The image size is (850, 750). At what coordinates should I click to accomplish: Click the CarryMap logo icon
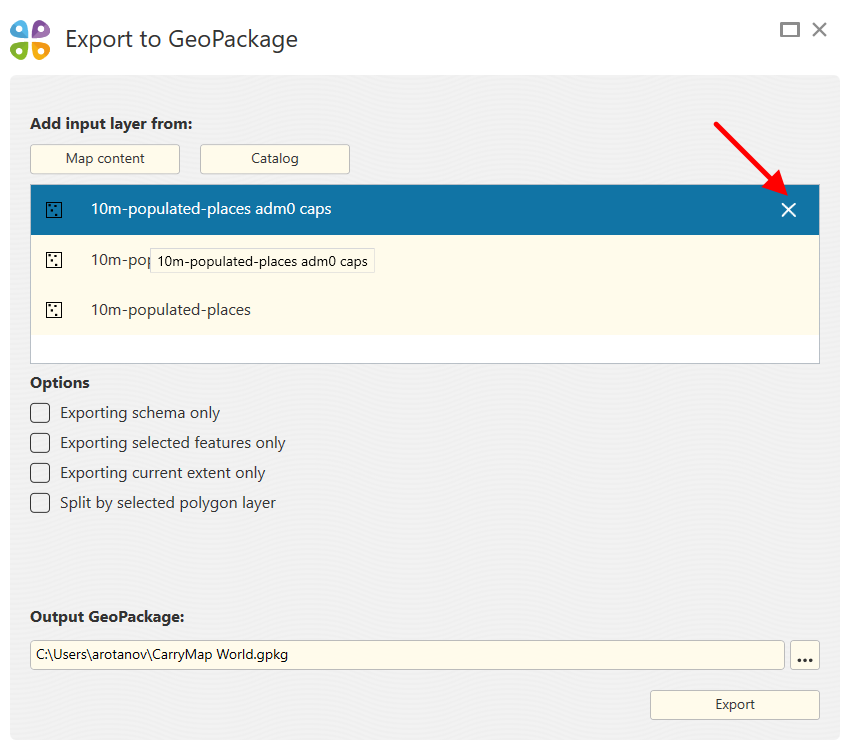point(30,39)
